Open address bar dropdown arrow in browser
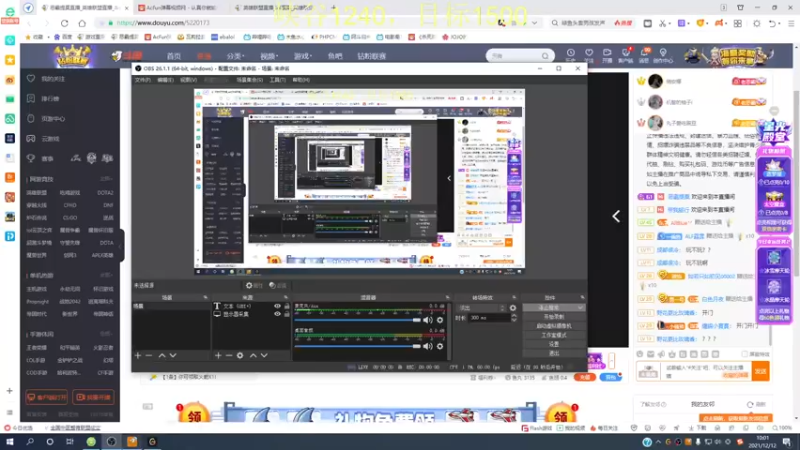This screenshot has width=800, height=450. click(x=534, y=23)
